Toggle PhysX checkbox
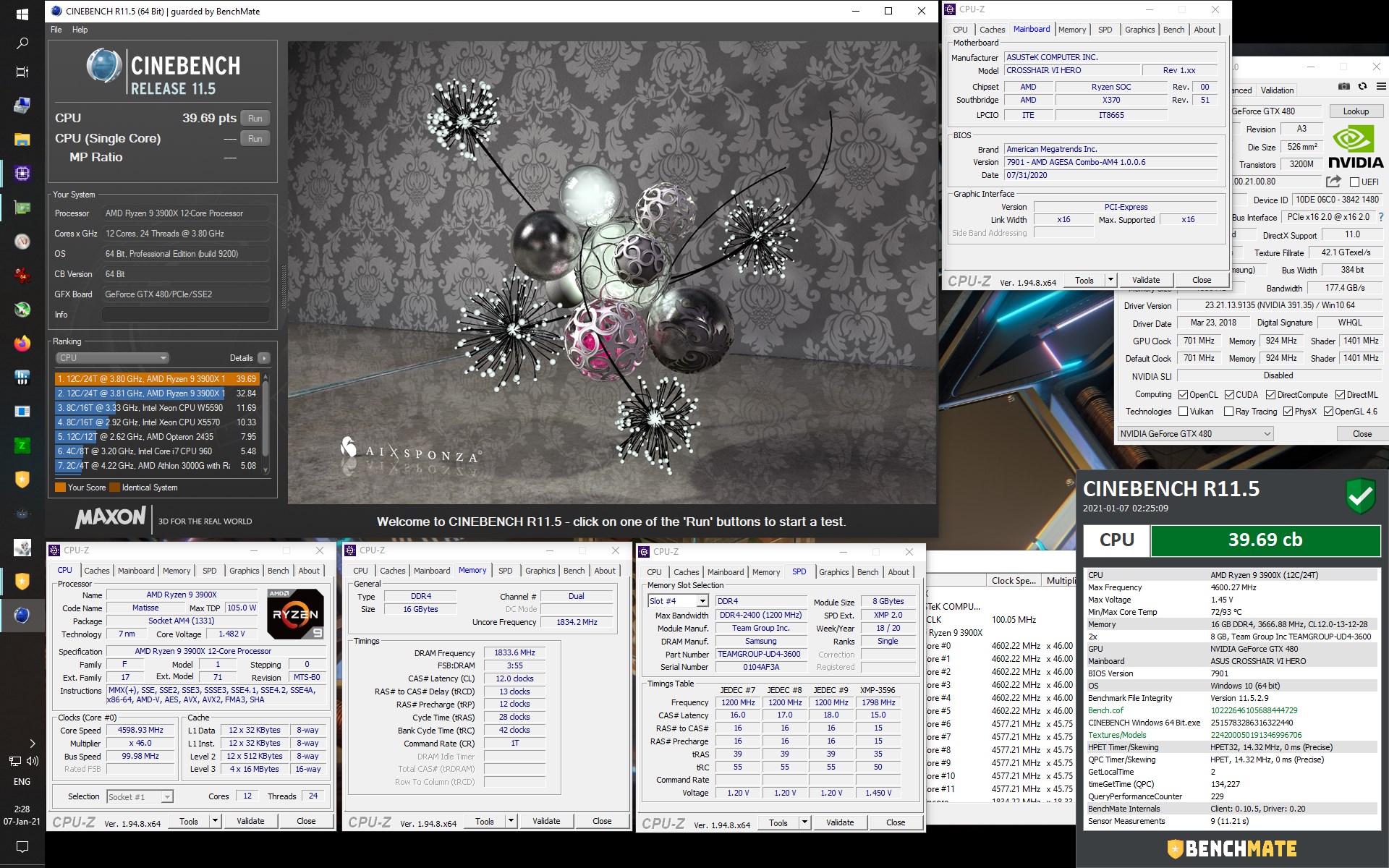Viewport: 1389px width, 868px height. 1288,412
